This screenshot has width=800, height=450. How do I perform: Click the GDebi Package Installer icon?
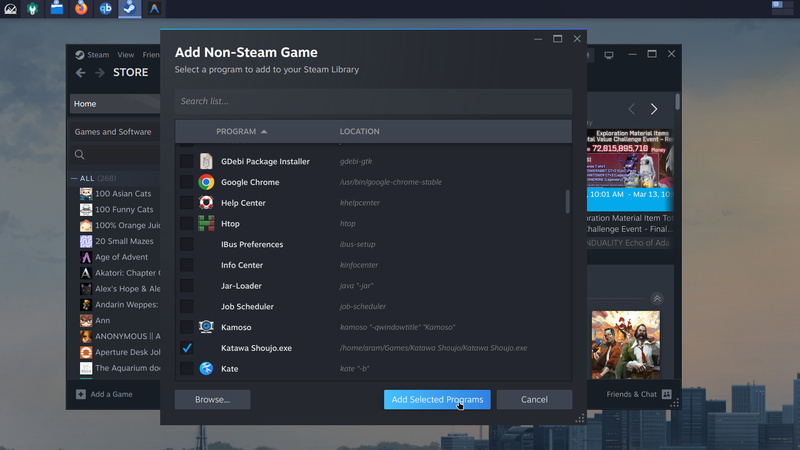[x=206, y=161]
